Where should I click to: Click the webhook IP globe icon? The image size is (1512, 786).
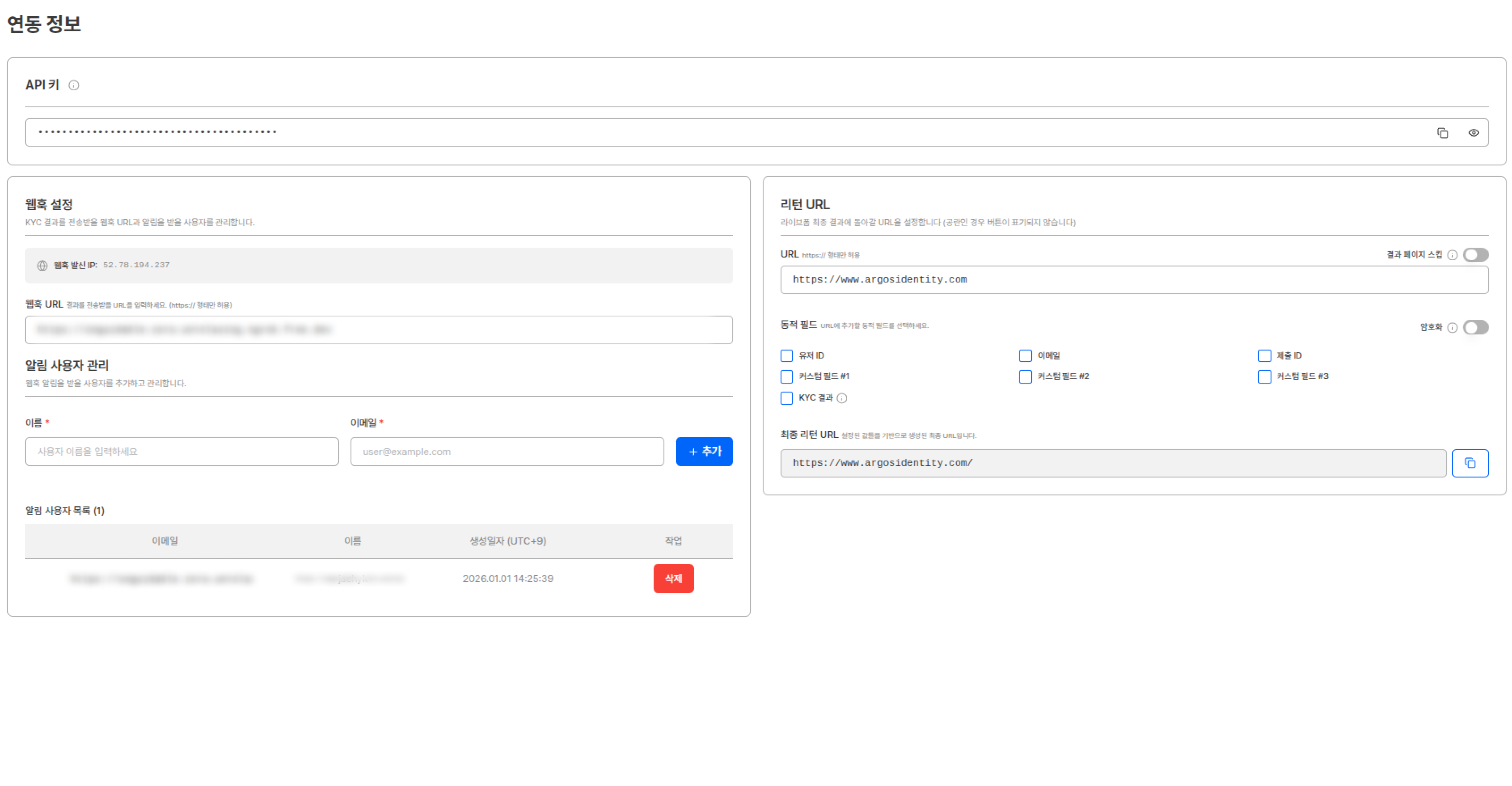coord(42,265)
